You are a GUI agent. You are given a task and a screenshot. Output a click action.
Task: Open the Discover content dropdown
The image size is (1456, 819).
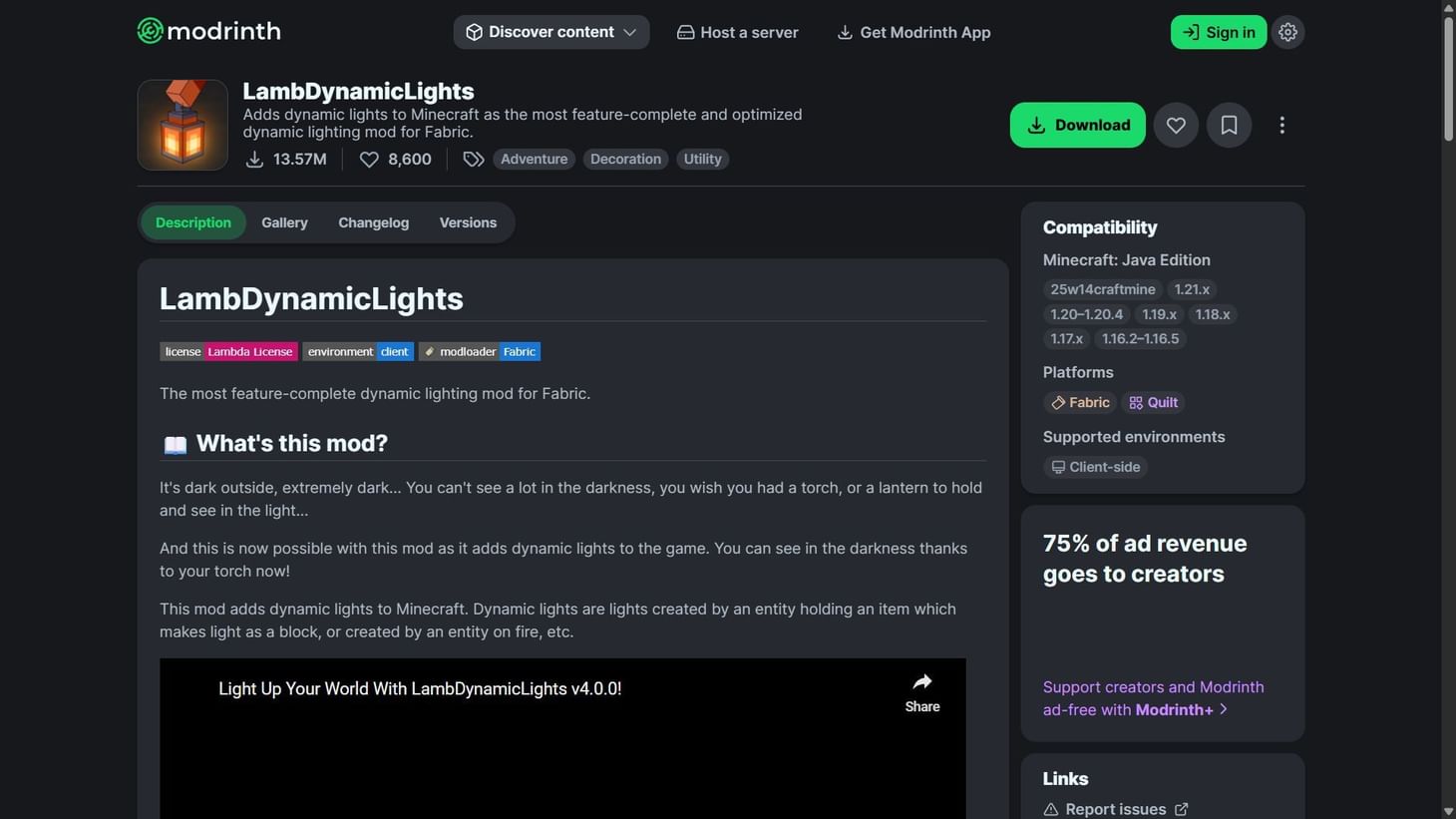[550, 31]
